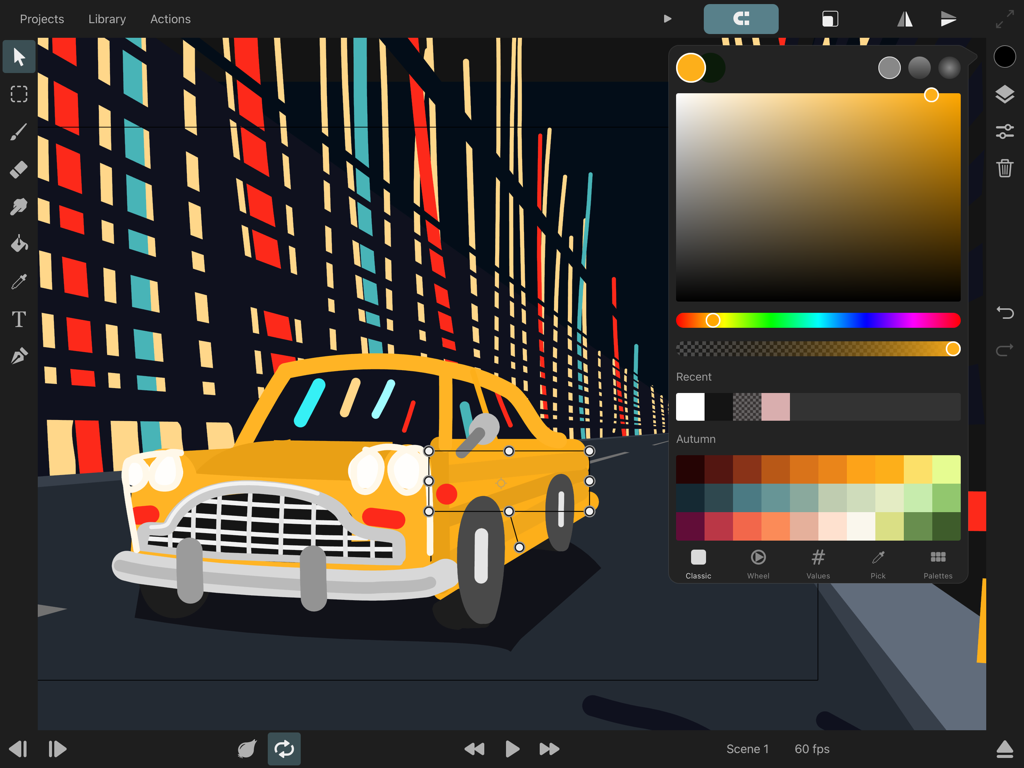Switch to the Wheel color tab
Image resolution: width=1024 pixels, height=768 pixels.
click(x=758, y=563)
